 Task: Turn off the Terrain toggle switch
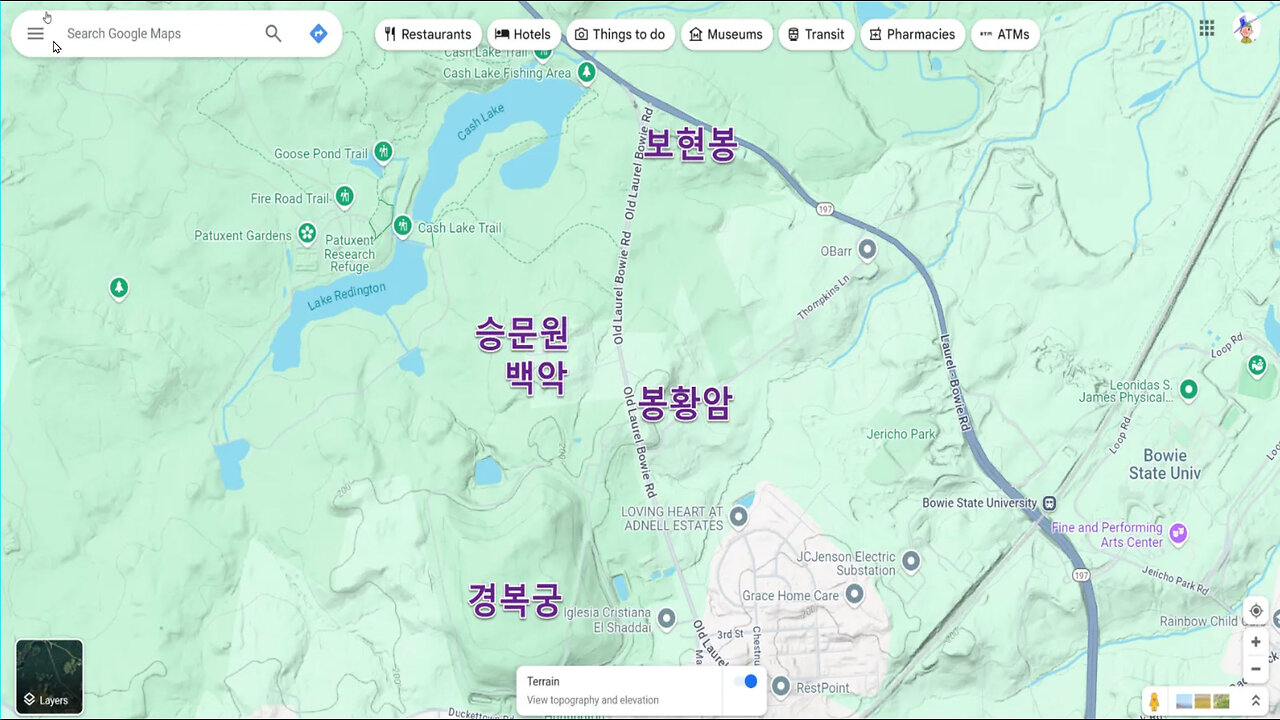click(745, 681)
